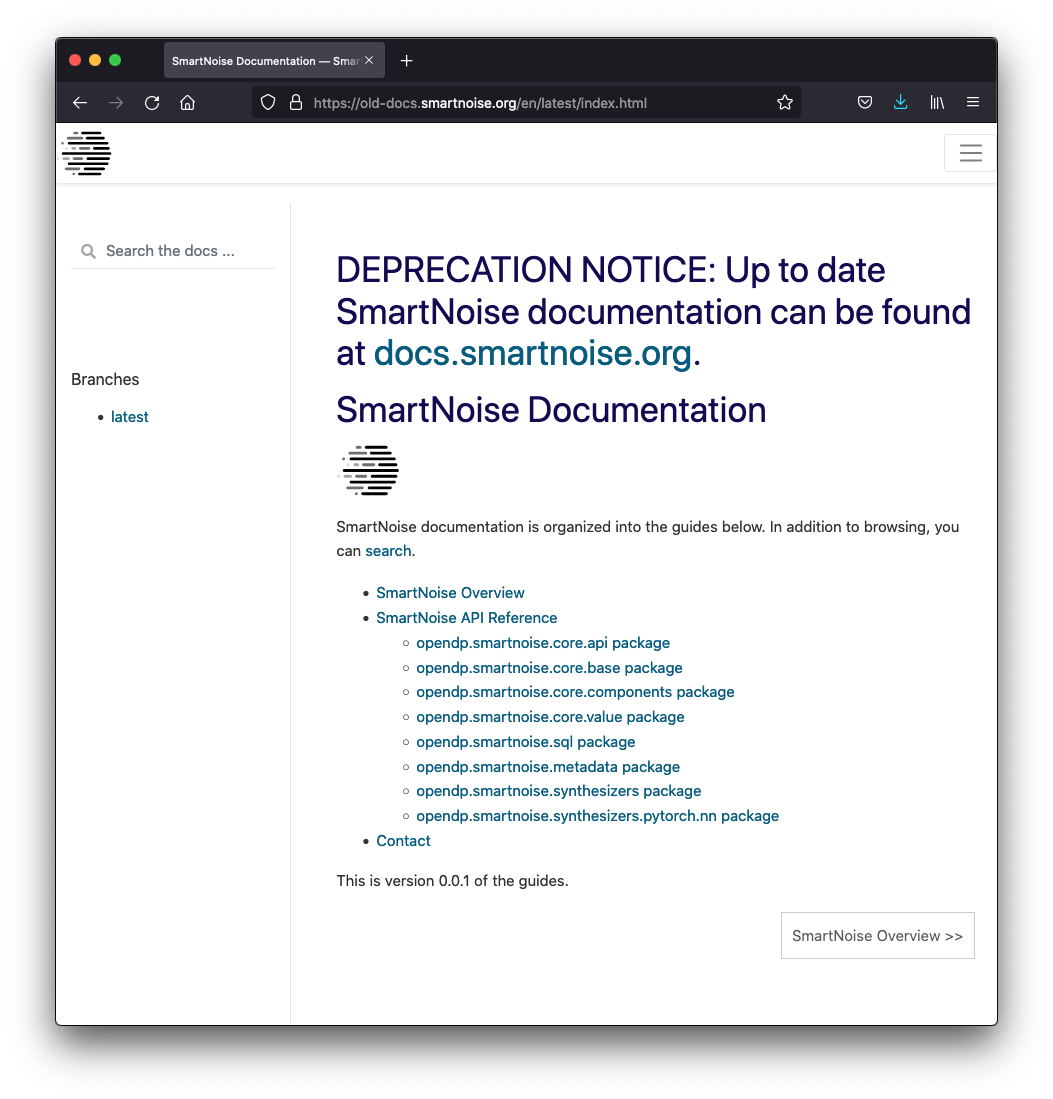
Task: Click the padlock icon in the address bar
Action: click(296, 102)
